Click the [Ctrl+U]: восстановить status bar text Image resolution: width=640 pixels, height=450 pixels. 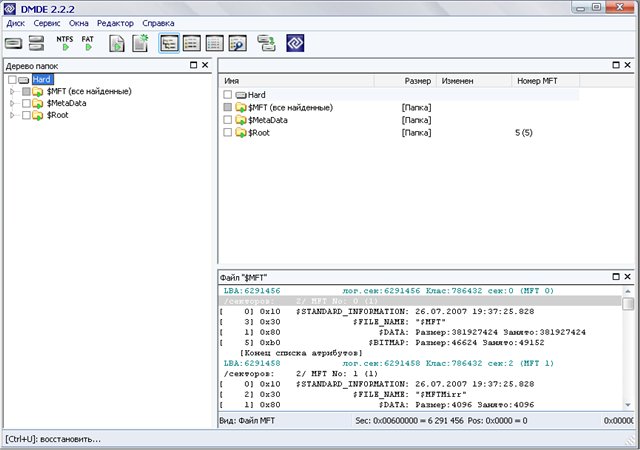click(x=53, y=439)
